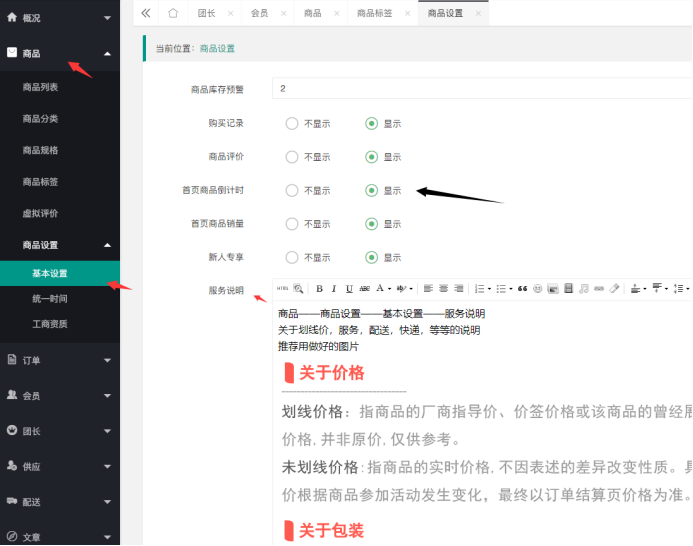Open 统一时间 under 商品设置
This screenshot has height=546, width=693.
point(50,299)
